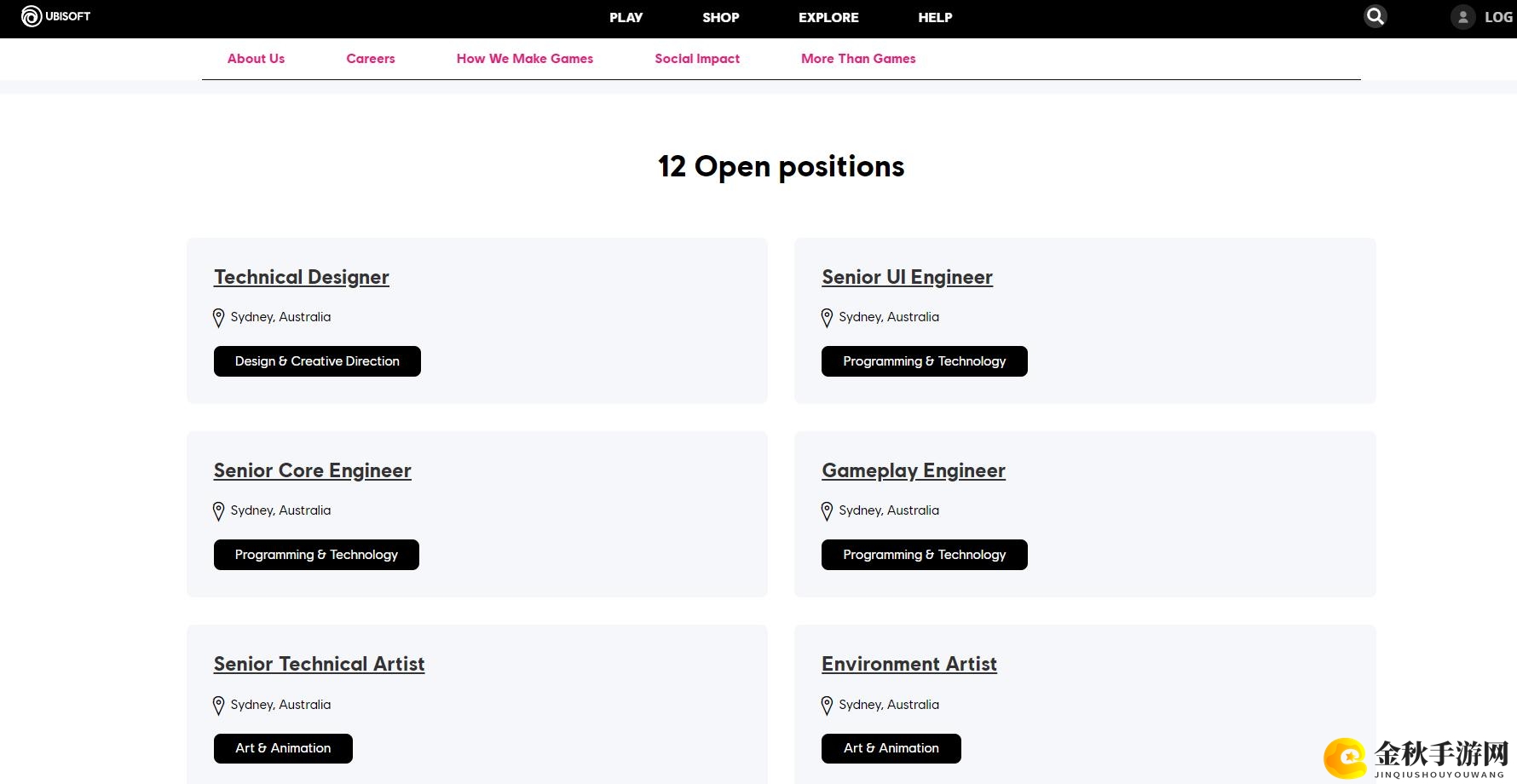Click the location pin for Environment Artist

pos(827,706)
